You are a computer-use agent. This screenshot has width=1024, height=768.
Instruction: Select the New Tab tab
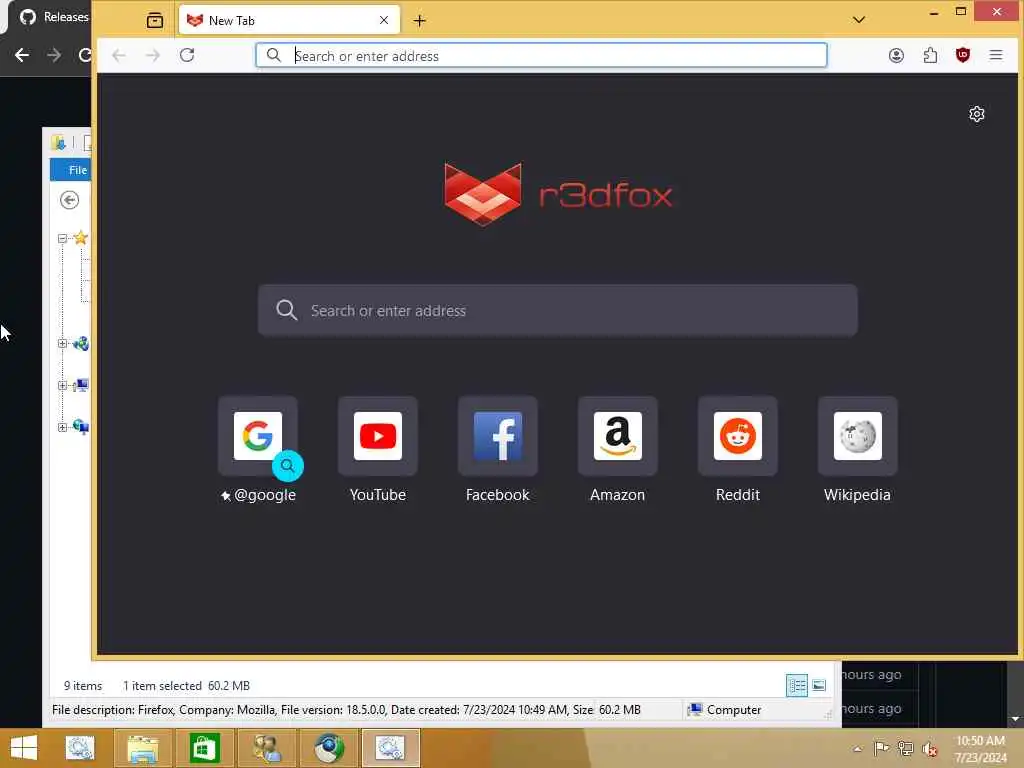point(289,20)
